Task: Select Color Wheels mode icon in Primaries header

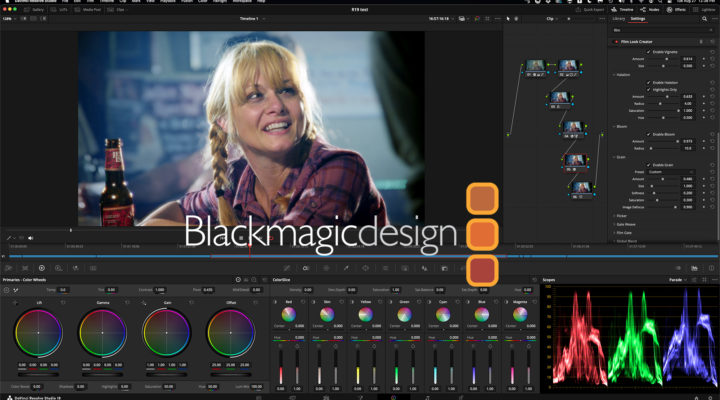Action: (238, 280)
